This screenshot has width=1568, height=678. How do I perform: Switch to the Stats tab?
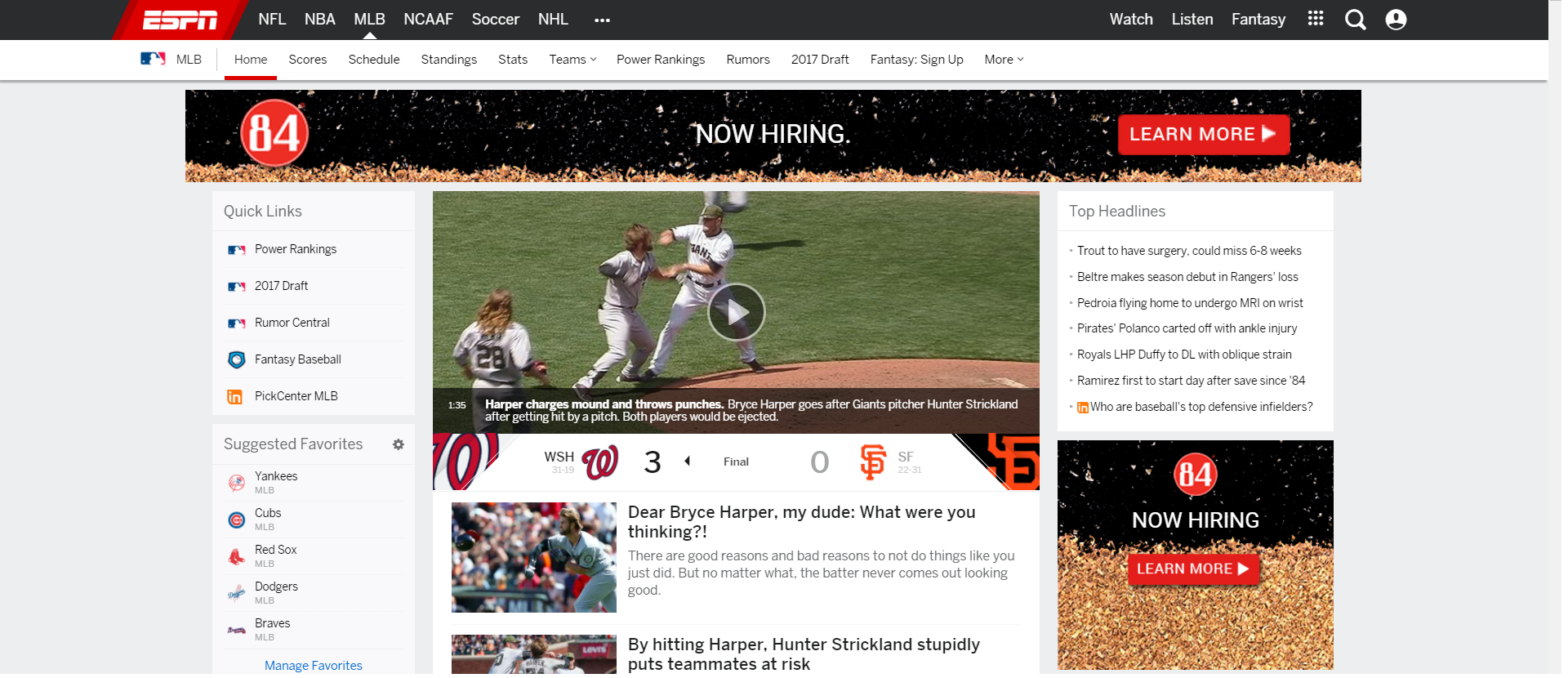(x=513, y=60)
